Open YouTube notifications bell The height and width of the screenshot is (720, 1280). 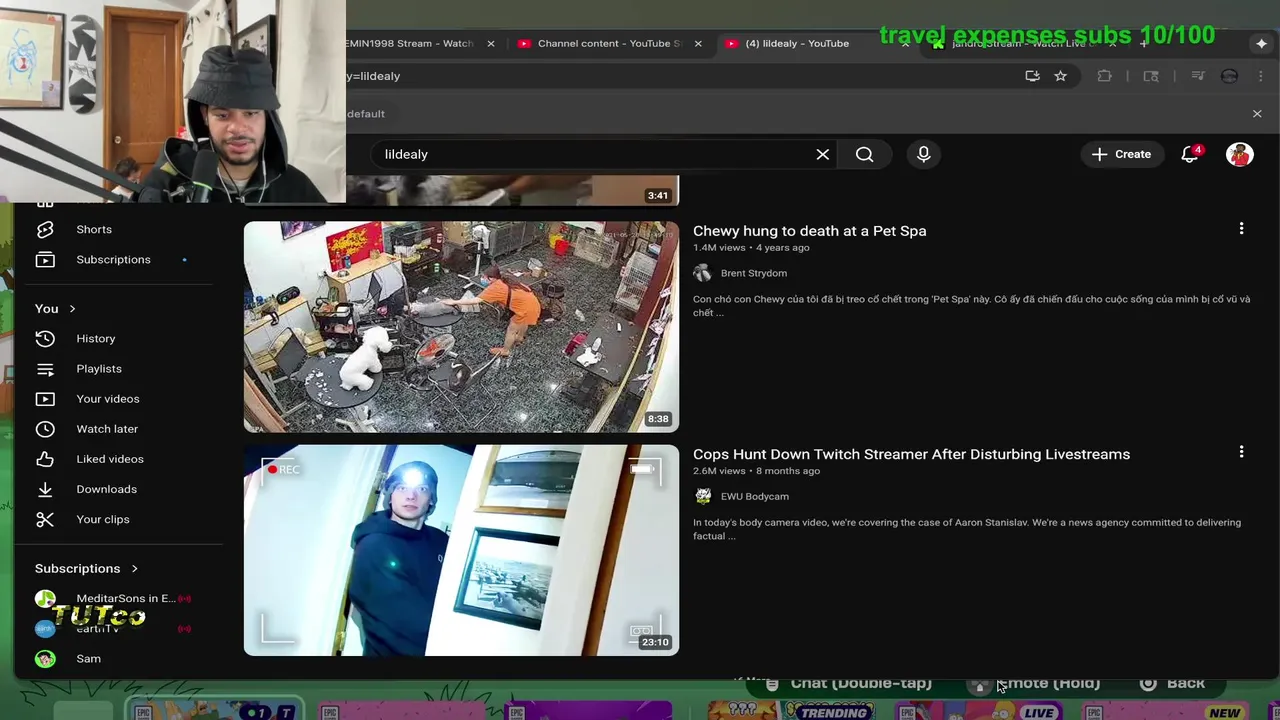(1190, 154)
